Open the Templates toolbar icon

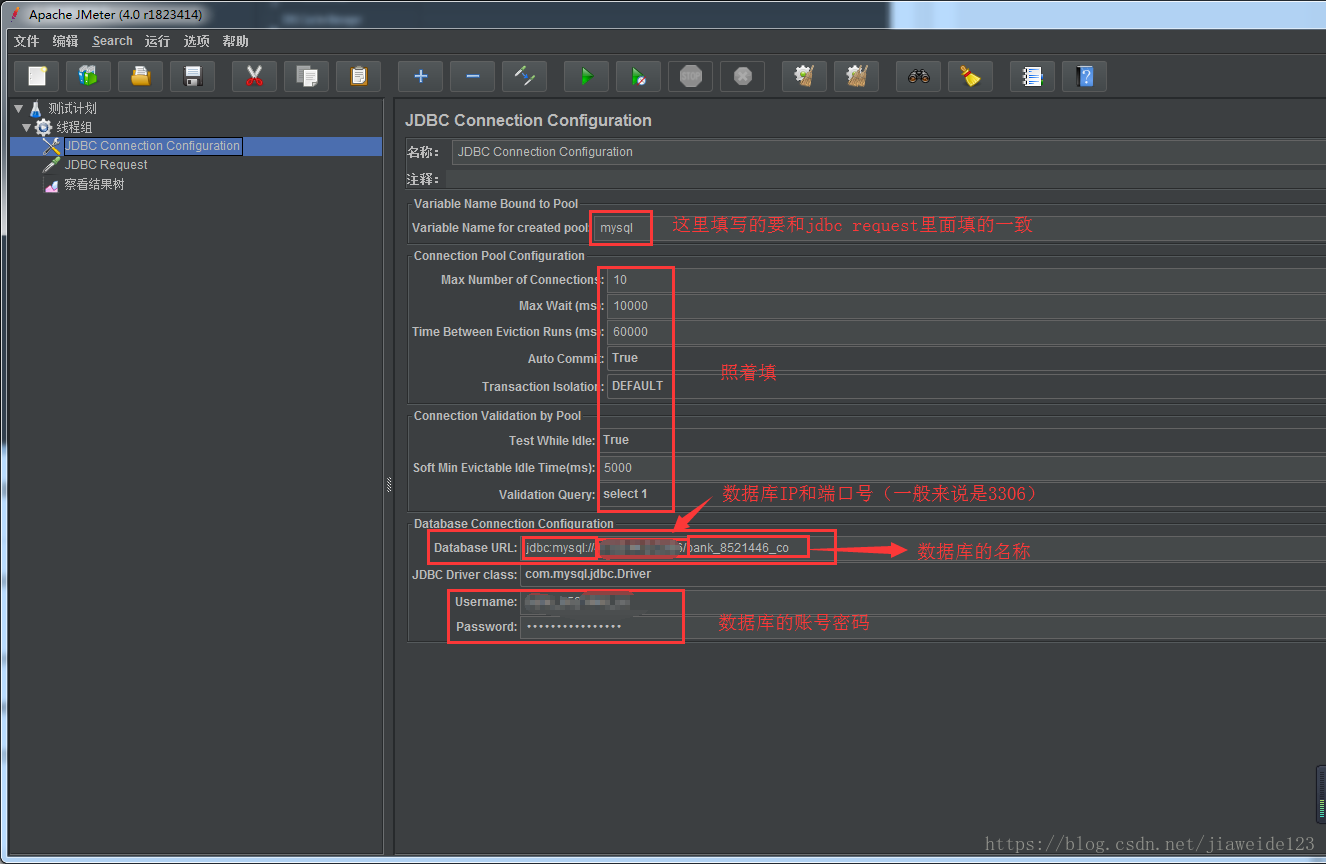coord(89,76)
